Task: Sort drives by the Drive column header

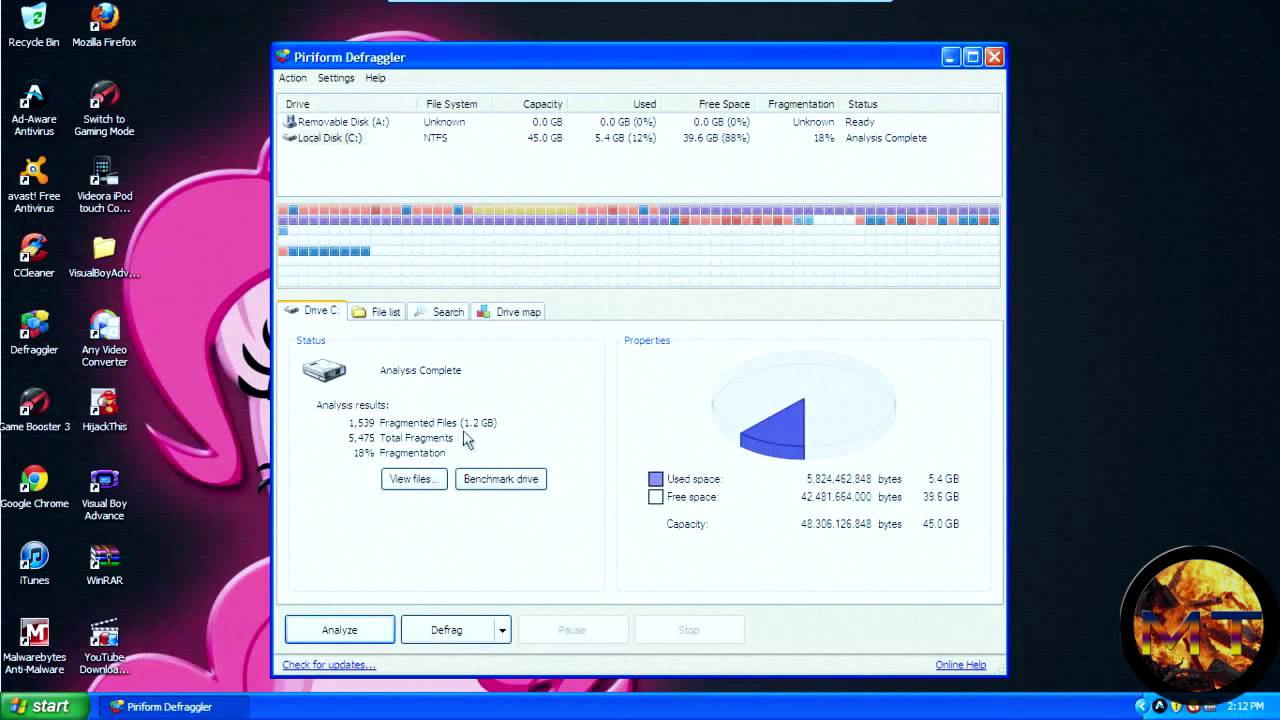Action: point(347,104)
